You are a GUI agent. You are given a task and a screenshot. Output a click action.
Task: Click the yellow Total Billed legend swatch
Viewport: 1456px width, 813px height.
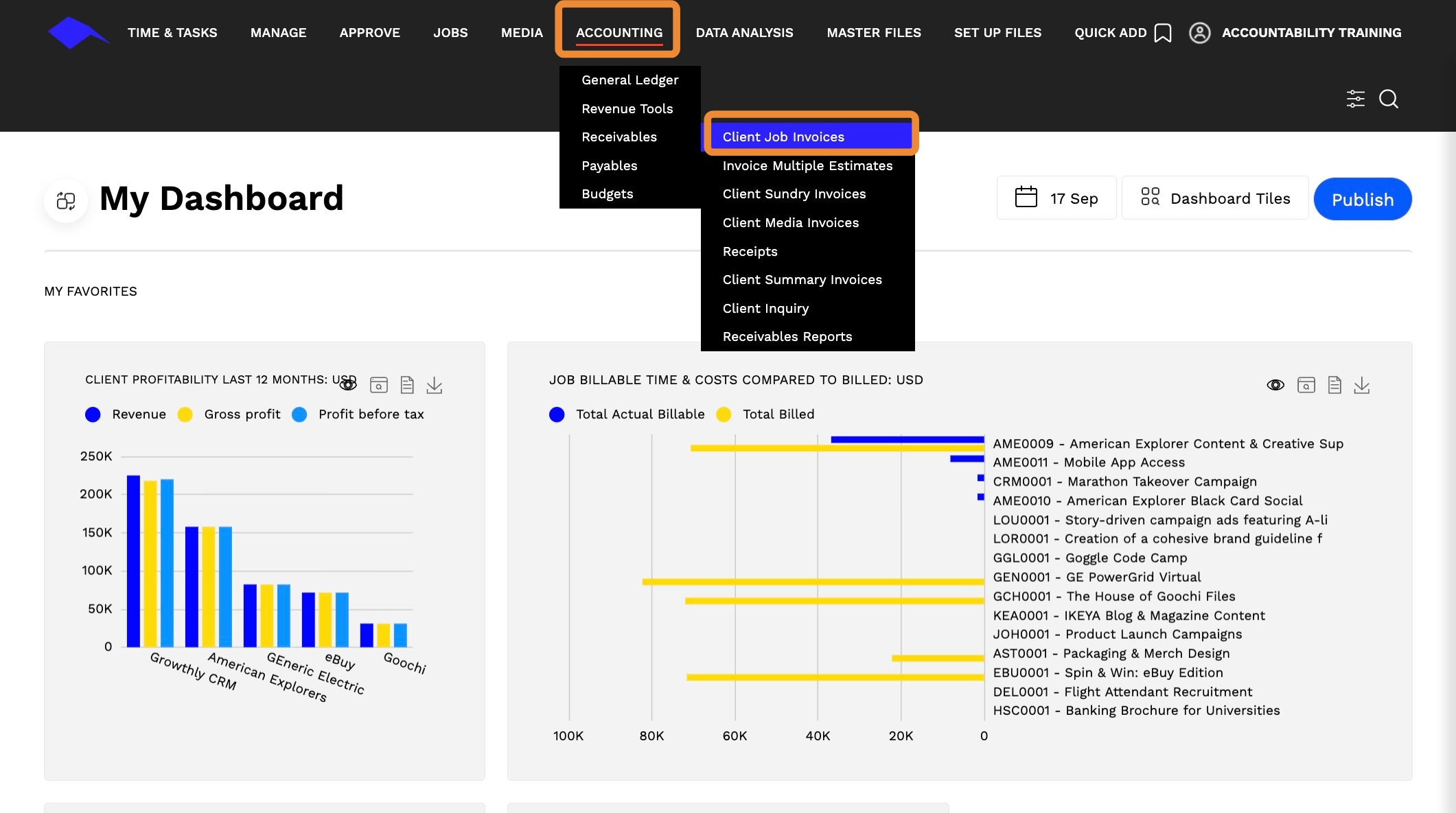pos(724,414)
